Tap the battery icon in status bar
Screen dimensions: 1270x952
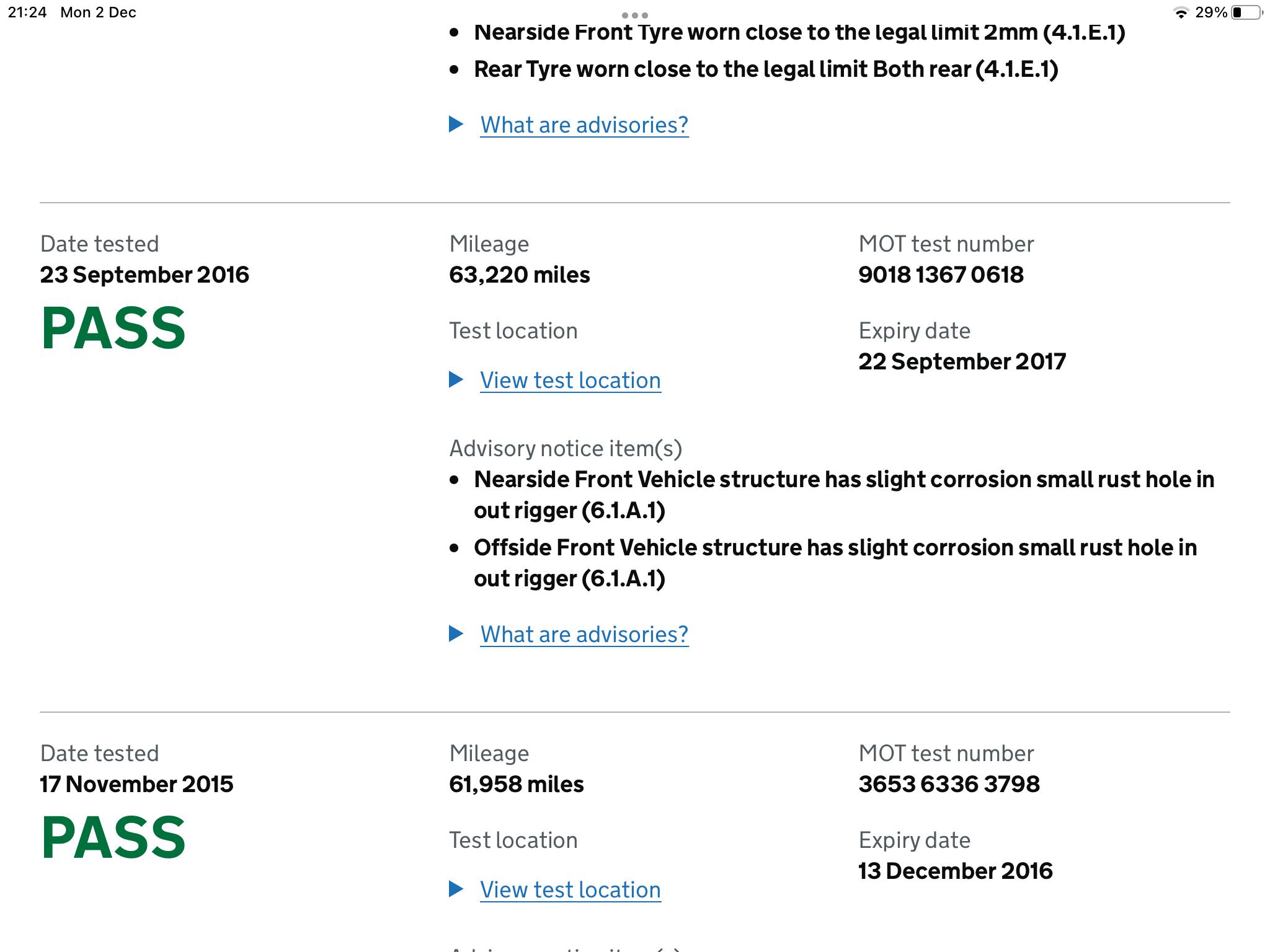click(x=1246, y=13)
